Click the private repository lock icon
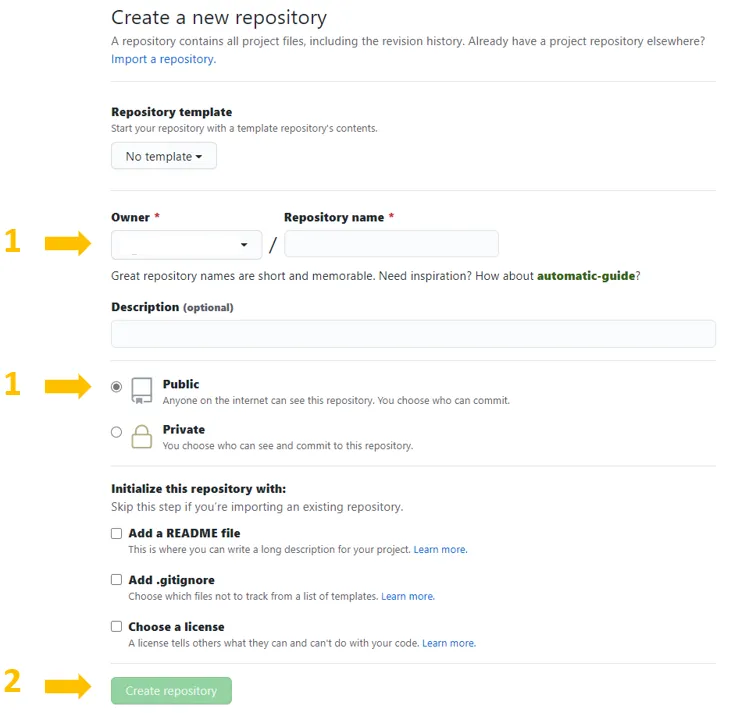 point(142,436)
